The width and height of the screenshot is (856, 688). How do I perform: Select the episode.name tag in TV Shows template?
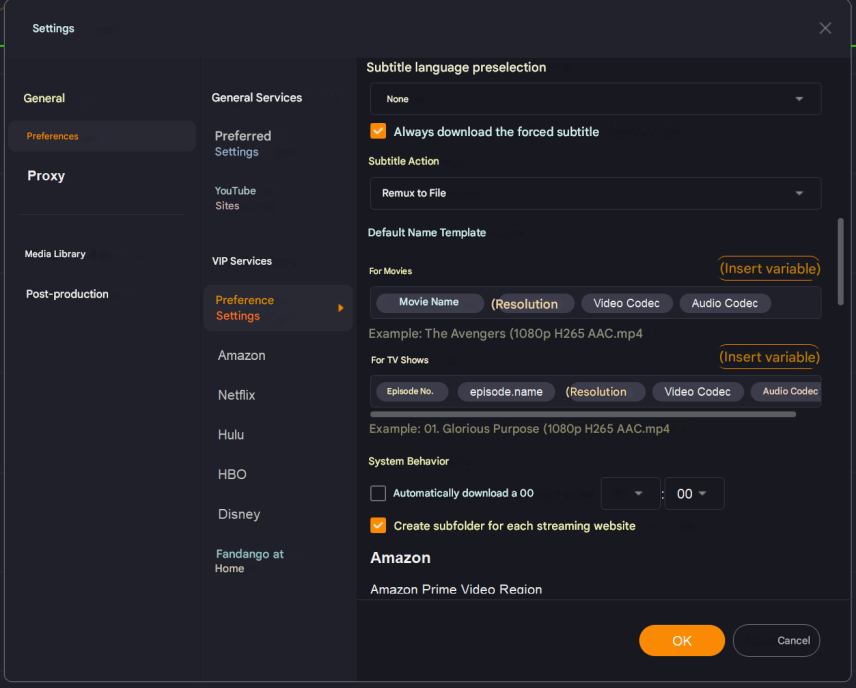pos(506,392)
